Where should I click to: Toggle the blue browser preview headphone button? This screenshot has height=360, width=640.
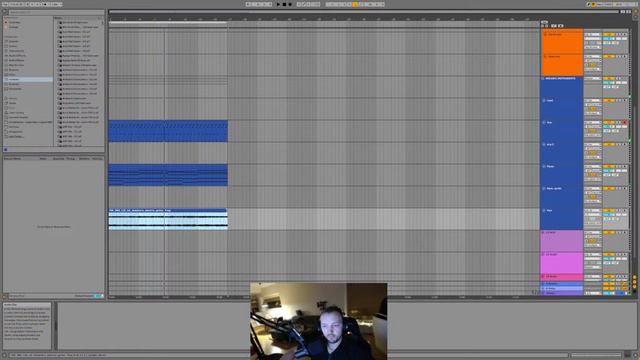6,150
